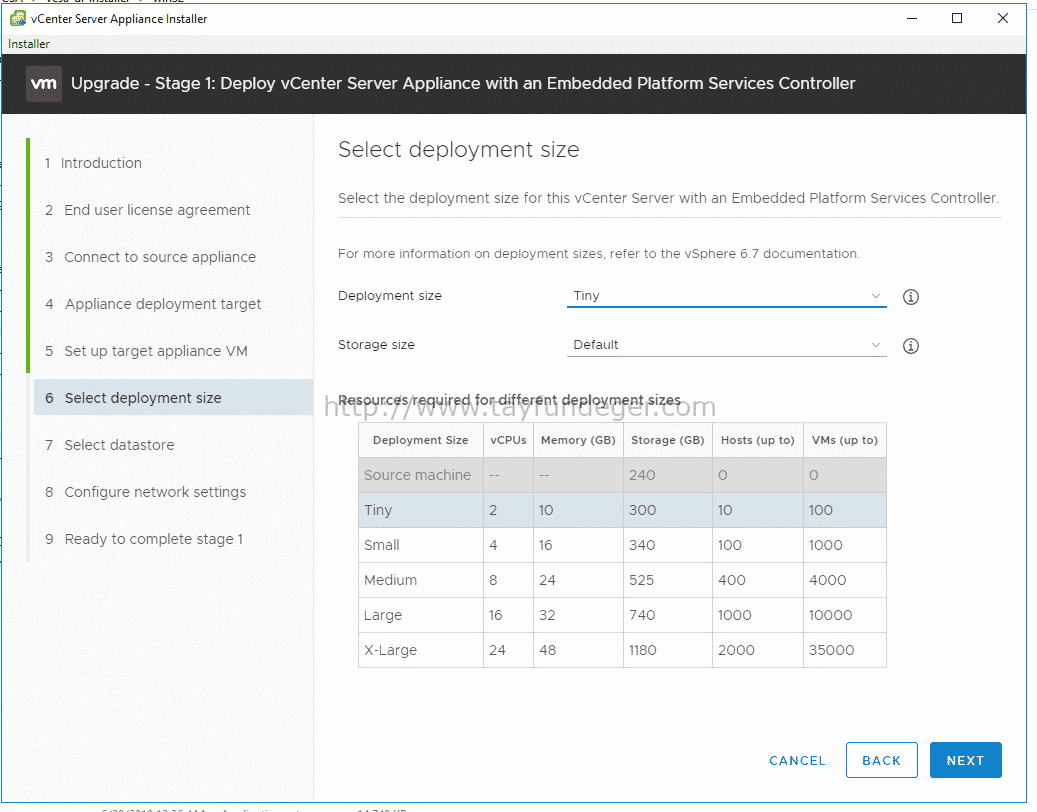Select step 7 Select datastore
The height and width of the screenshot is (812, 1037).
pyautogui.click(x=109, y=445)
